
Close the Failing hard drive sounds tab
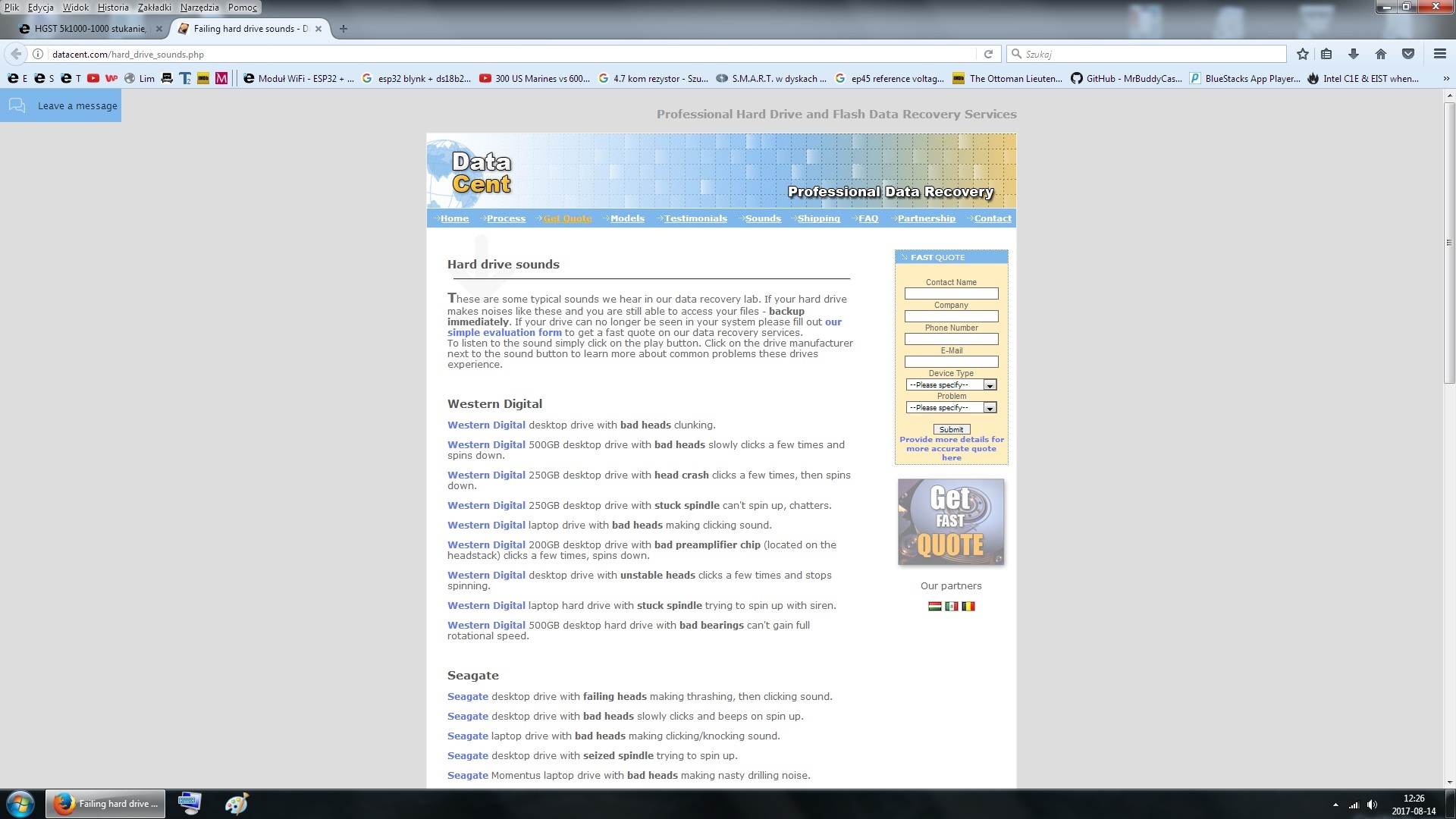(x=318, y=29)
